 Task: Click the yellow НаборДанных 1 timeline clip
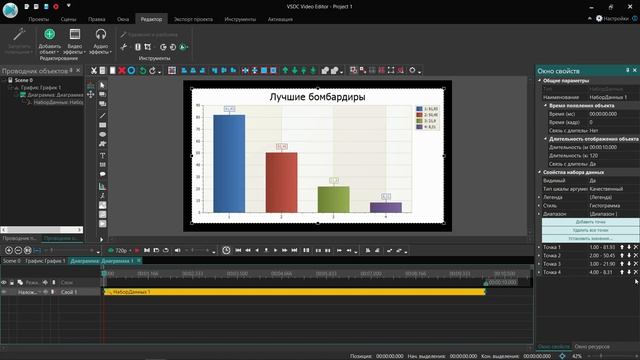(x=294, y=292)
